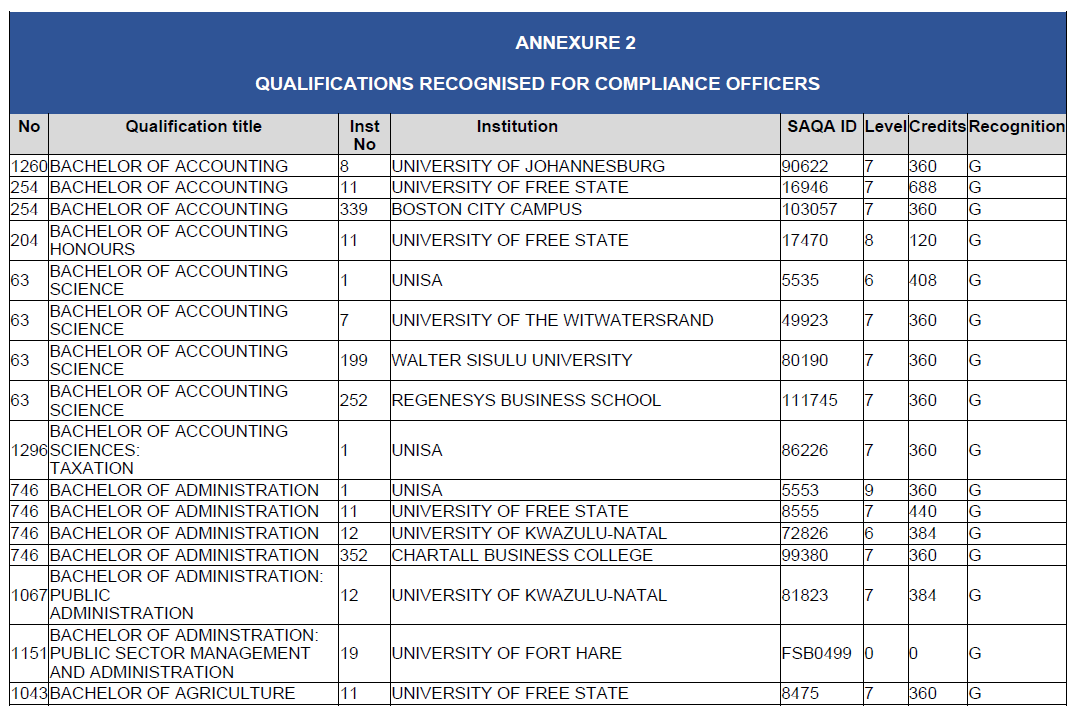Click the Walter Sisulu University cell

pos(512,360)
